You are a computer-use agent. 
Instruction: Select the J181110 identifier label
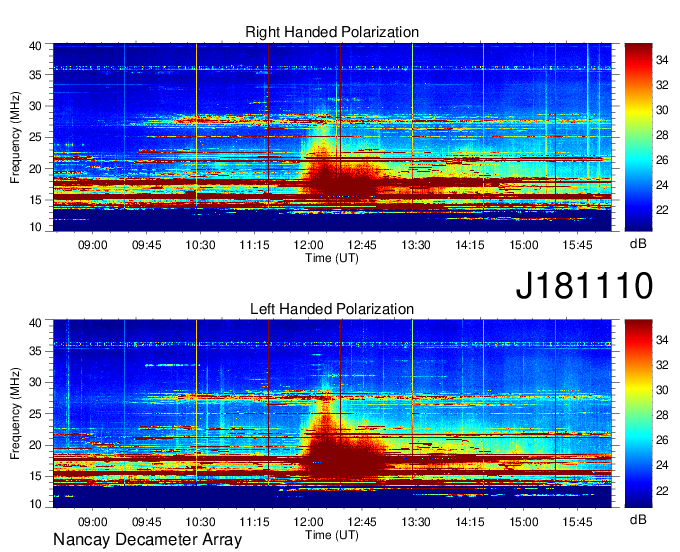point(584,285)
